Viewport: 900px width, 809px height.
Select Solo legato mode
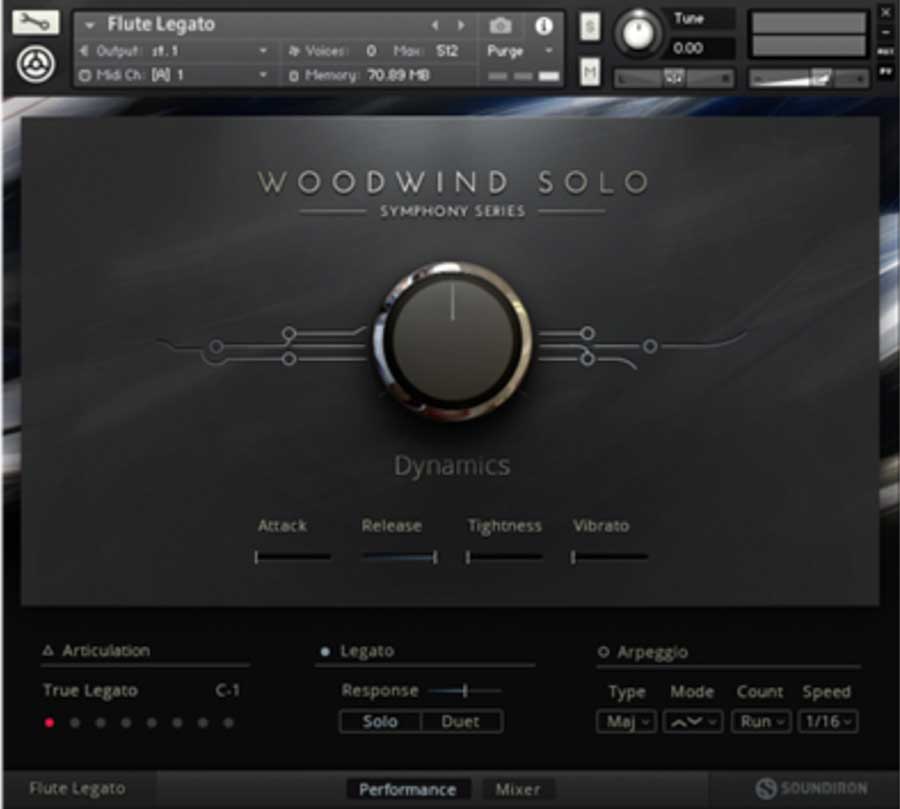(x=380, y=722)
